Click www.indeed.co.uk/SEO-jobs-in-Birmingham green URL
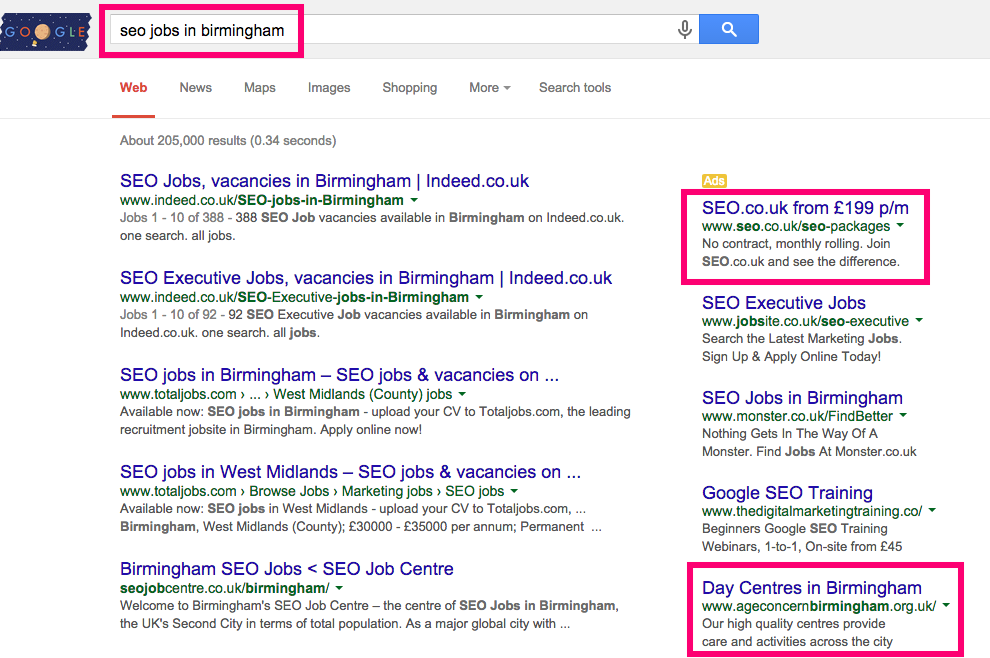Screen dimensions: 990x658 pyautogui.click(x=261, y=200)
